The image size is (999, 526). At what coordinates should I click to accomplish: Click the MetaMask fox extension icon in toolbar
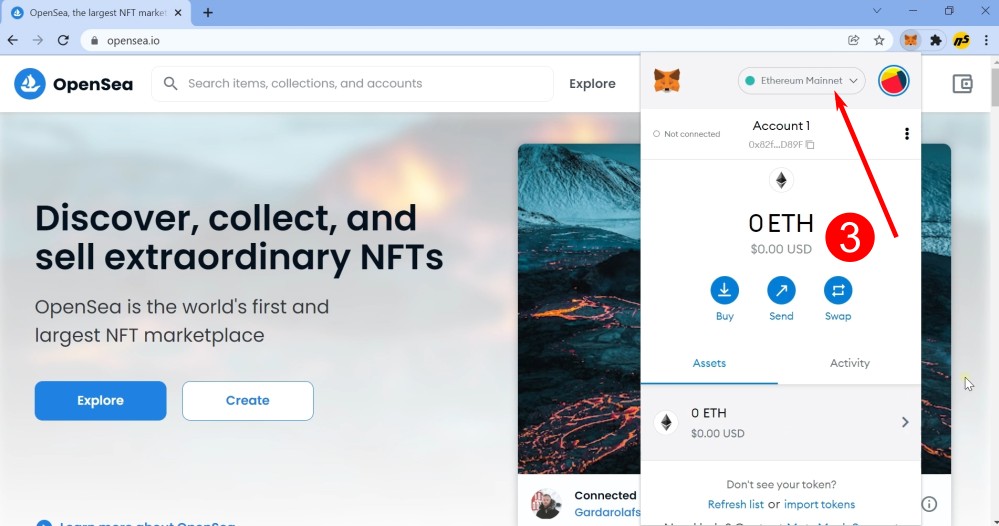coord(910,40)
